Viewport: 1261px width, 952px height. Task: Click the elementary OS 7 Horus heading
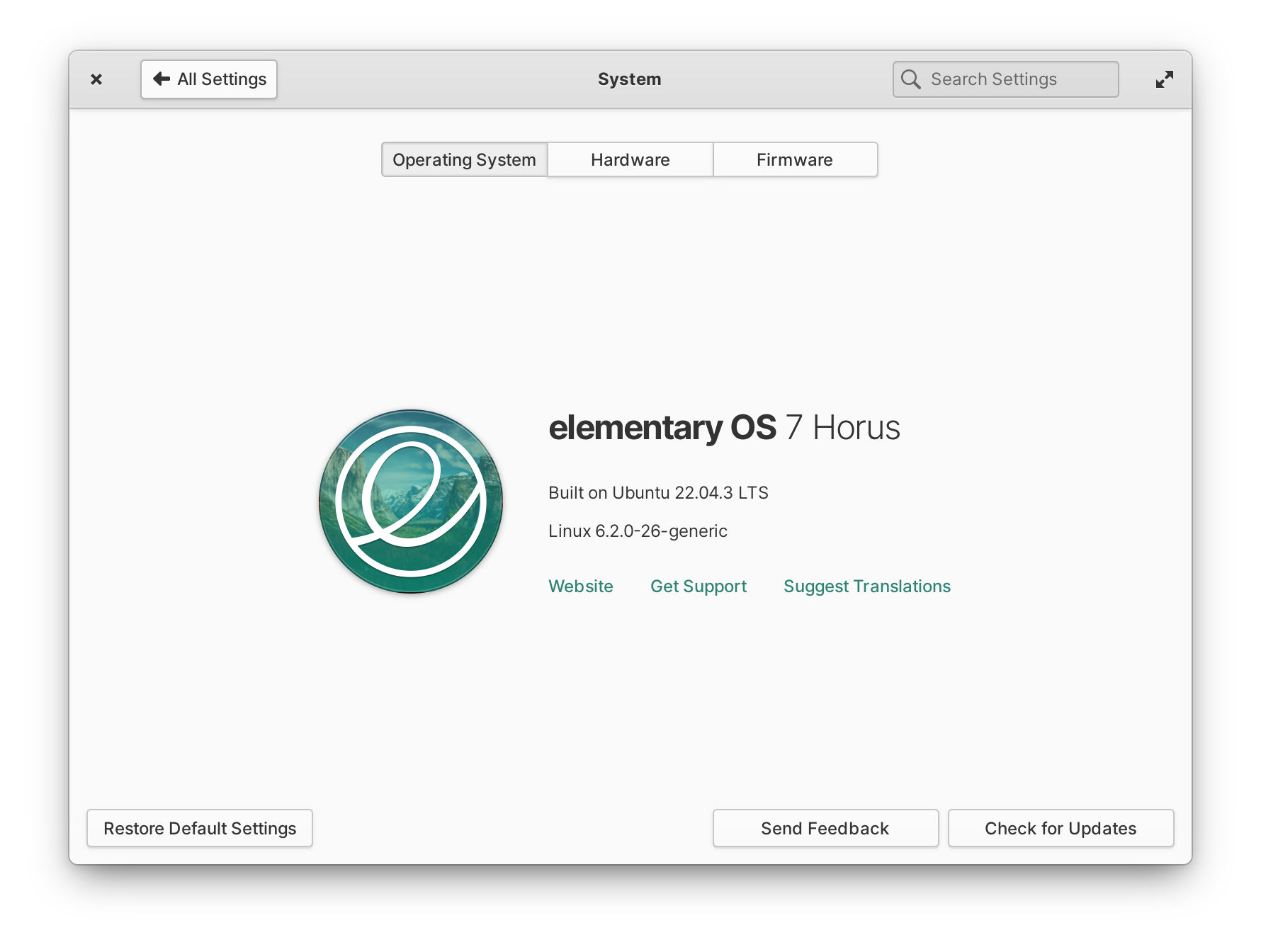tap(724, 426)
